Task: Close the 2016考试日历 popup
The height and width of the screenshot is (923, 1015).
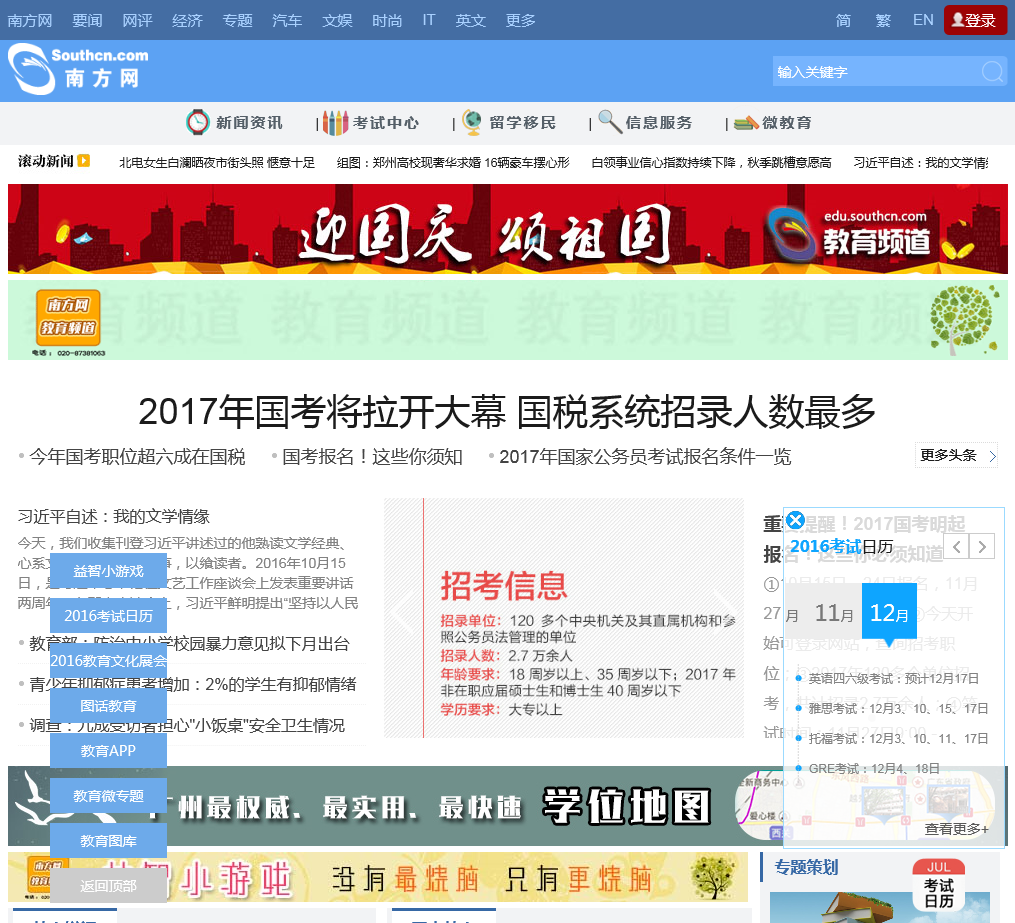Action: pos(796,520)
